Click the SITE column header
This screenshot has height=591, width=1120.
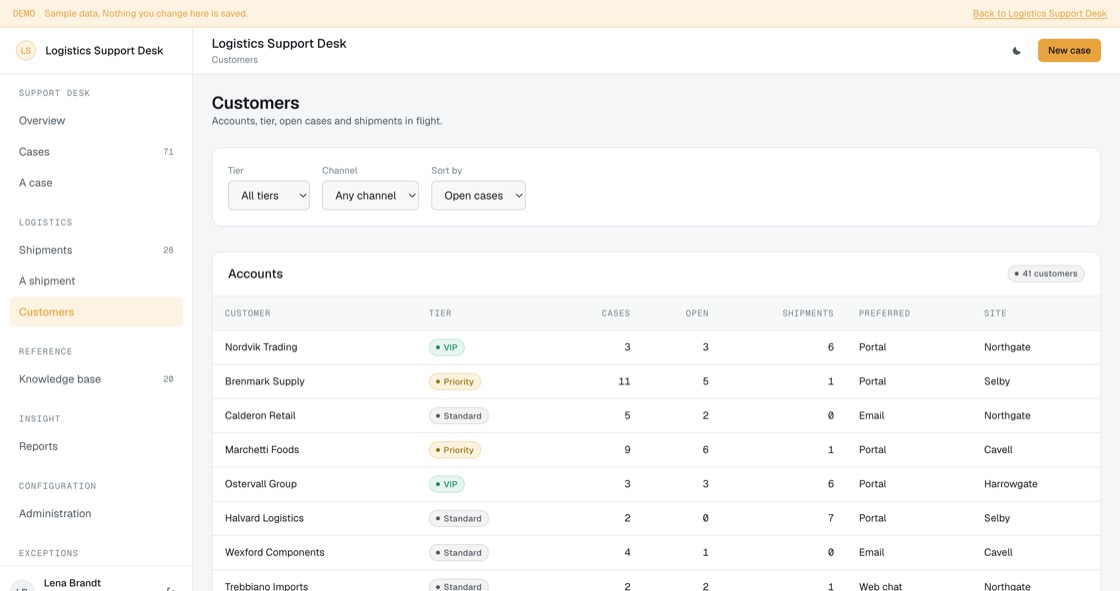click(995, 314)
